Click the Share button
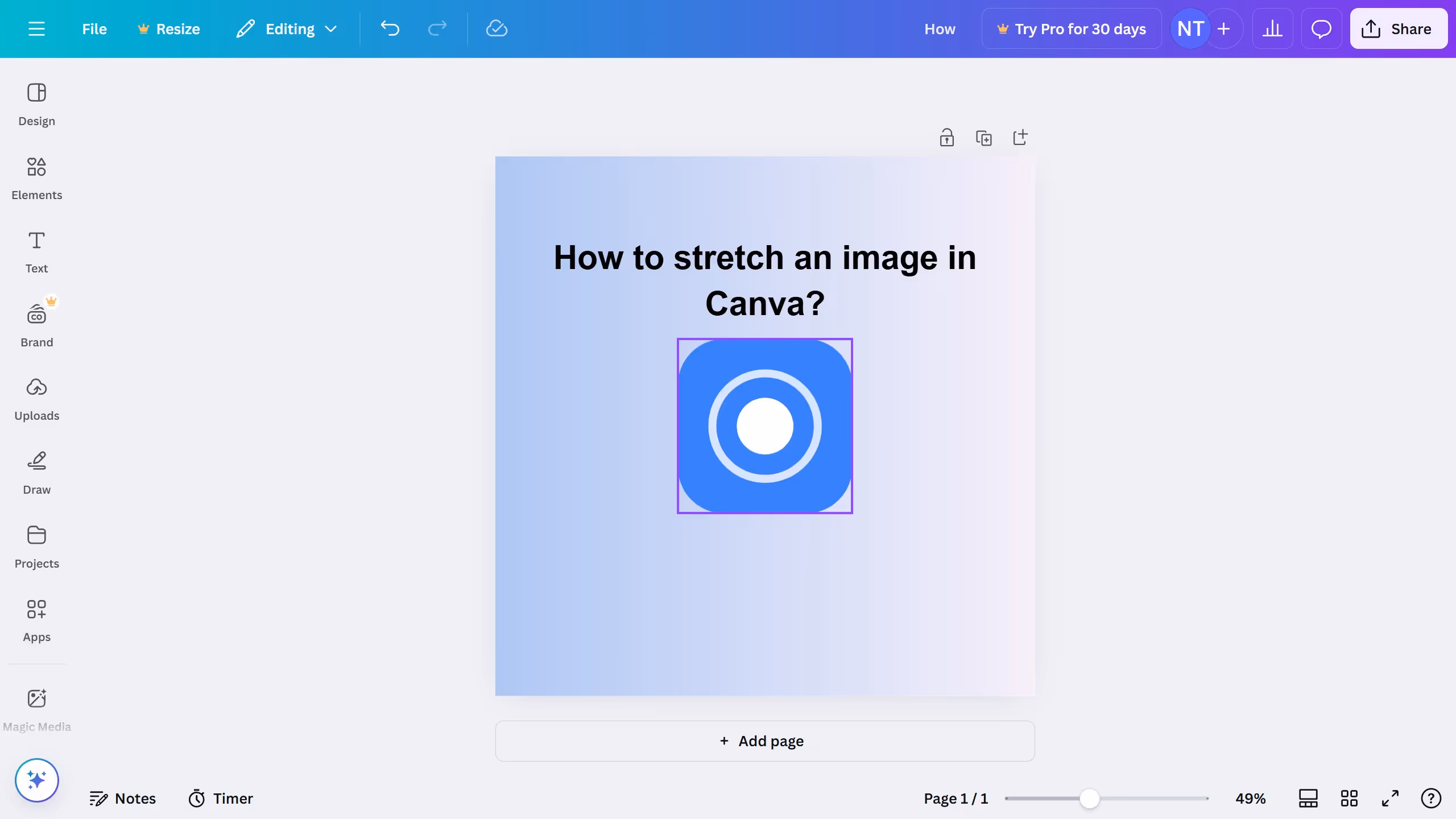The image size is (1456, 819). click(1399, 28)
